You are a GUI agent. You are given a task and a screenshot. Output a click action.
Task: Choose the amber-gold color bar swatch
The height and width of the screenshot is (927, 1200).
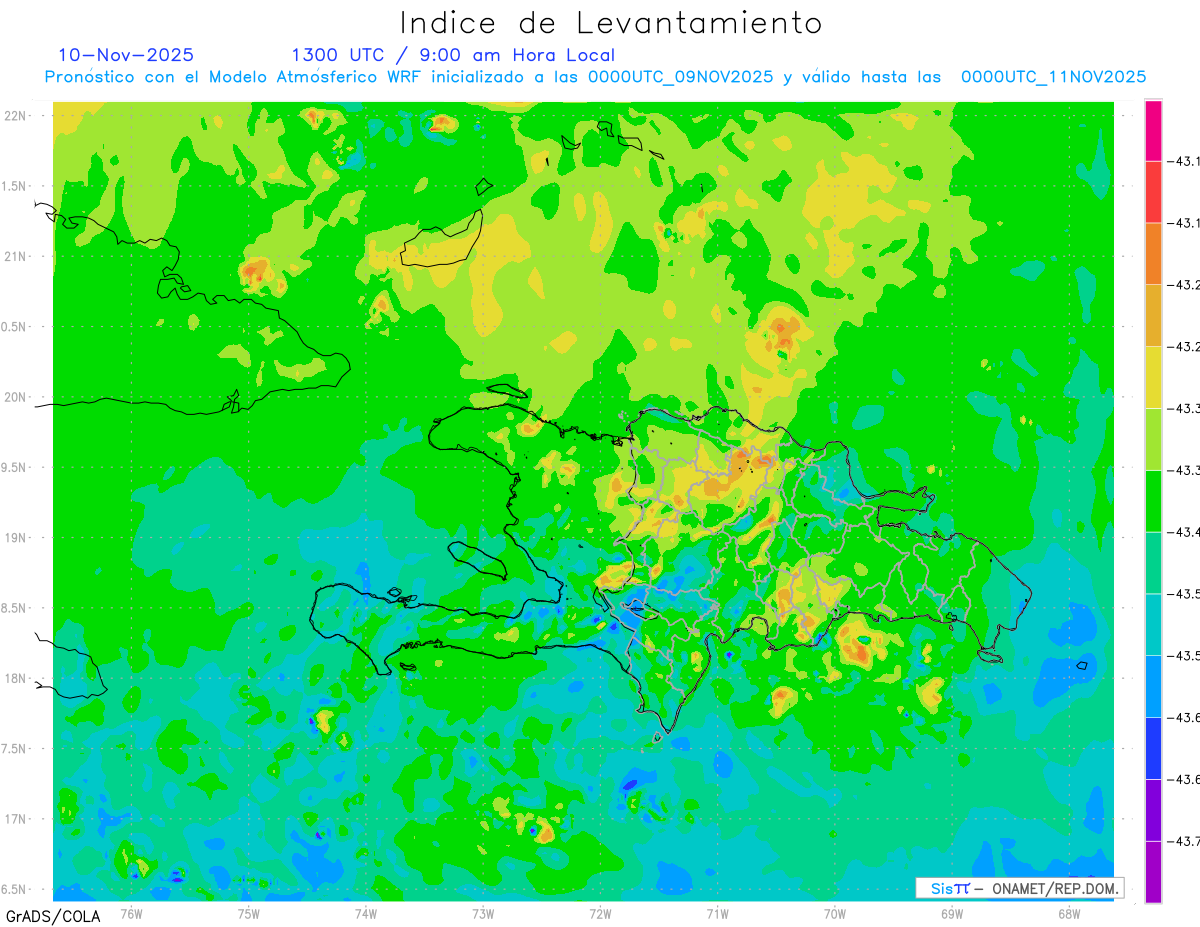click(x=1153, y=316)
